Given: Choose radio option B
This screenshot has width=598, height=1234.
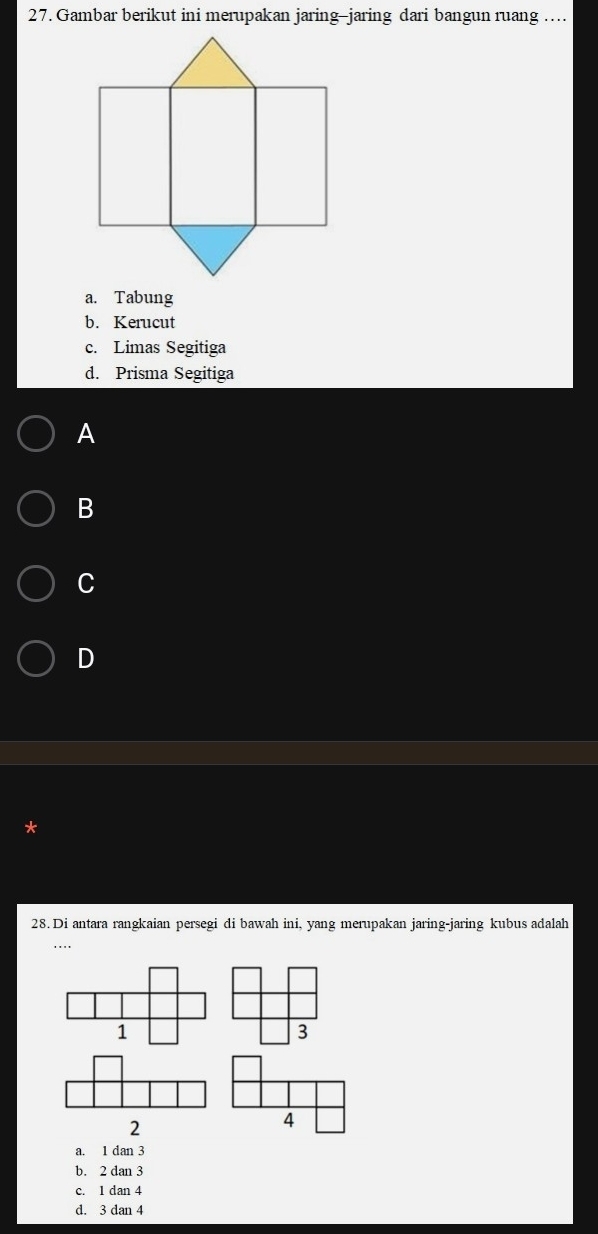Looking at the screenshot, I should (x=36, y=509).
